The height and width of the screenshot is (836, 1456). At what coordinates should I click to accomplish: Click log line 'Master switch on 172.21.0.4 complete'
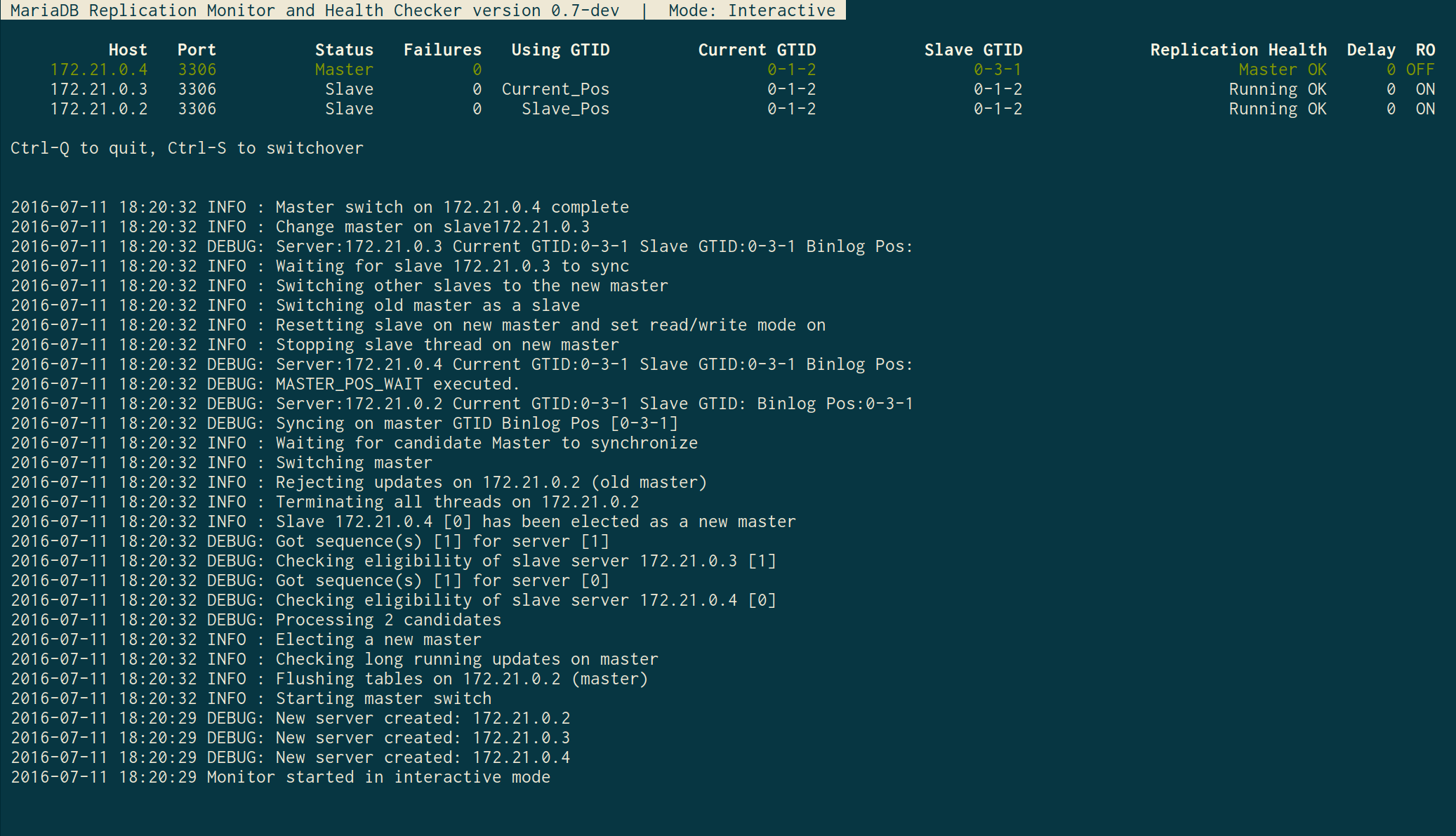(452, 207)
